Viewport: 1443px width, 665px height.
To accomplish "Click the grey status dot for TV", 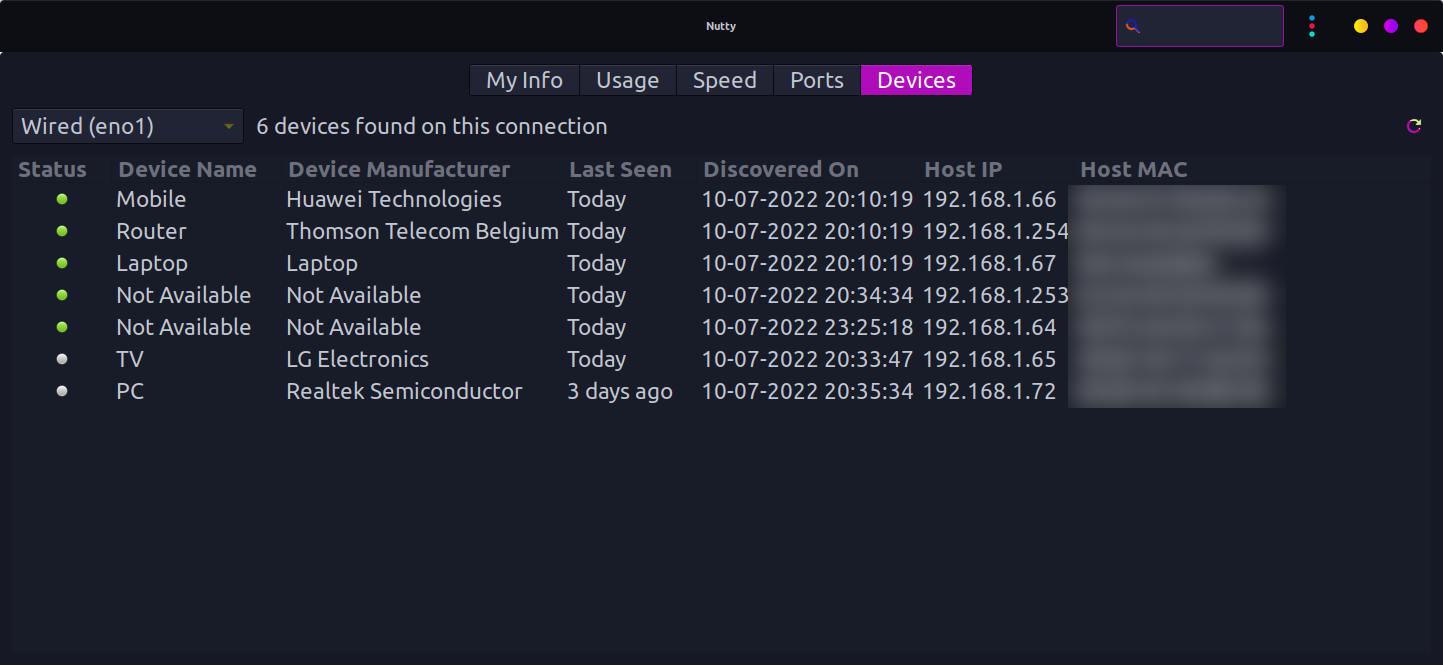I will click(62, 359).
